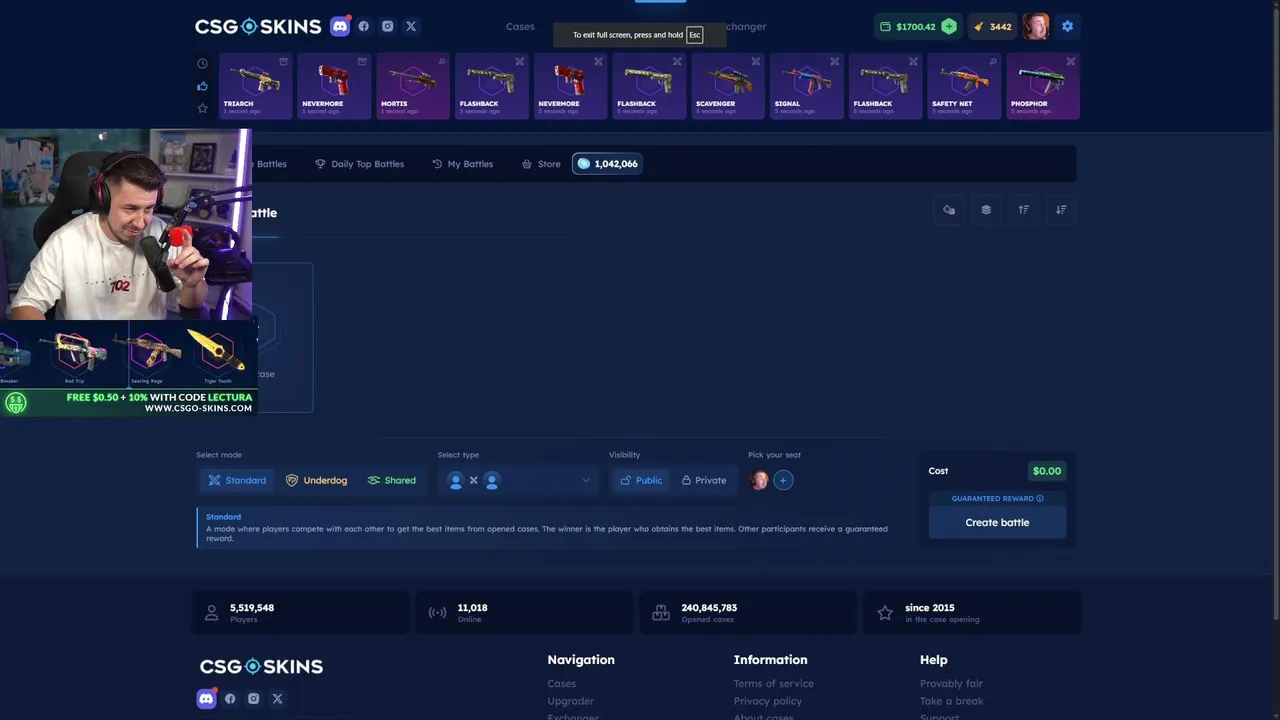The width and height of the screenshot is (1280, 720).
Task: Open the user profile avatar in the header
Action: click(1036, 27)
